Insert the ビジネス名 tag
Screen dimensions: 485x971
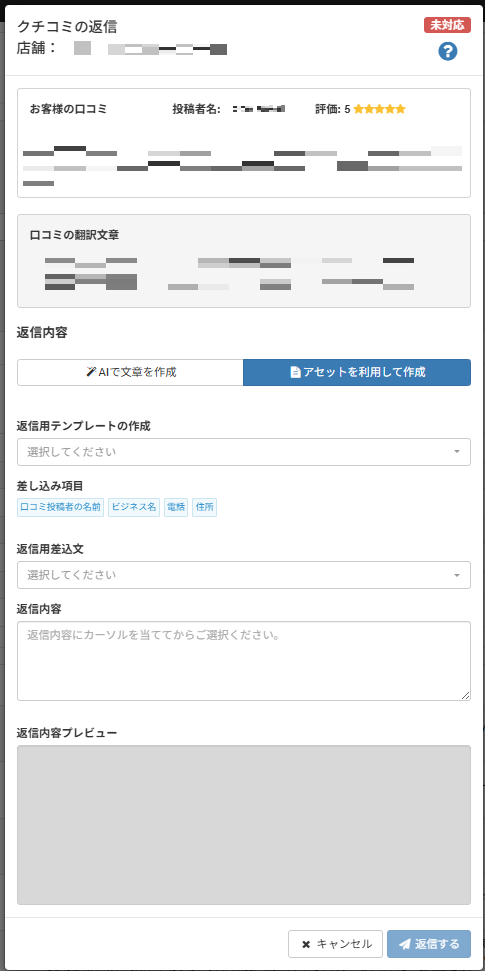coord(133,507)
